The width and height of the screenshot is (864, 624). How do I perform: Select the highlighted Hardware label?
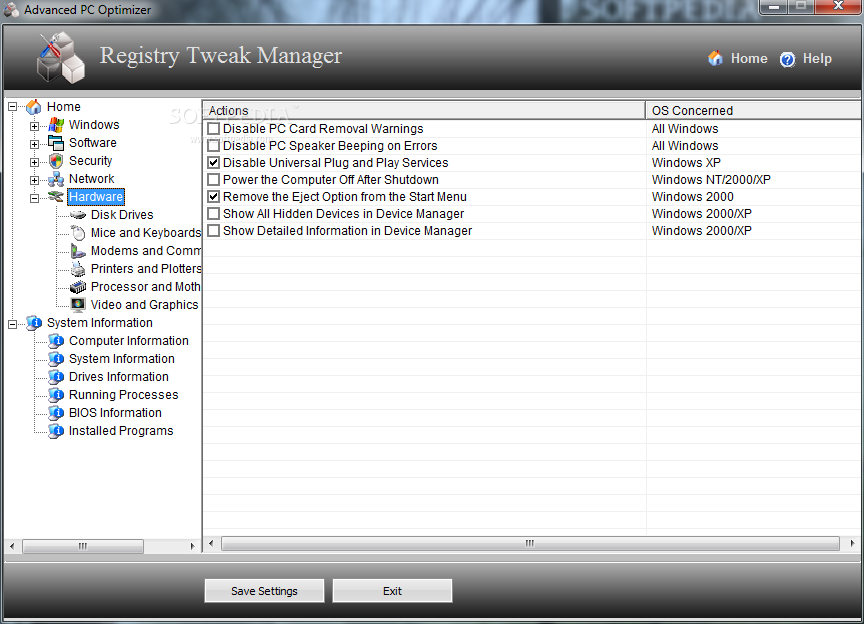[x=96, y=197]
